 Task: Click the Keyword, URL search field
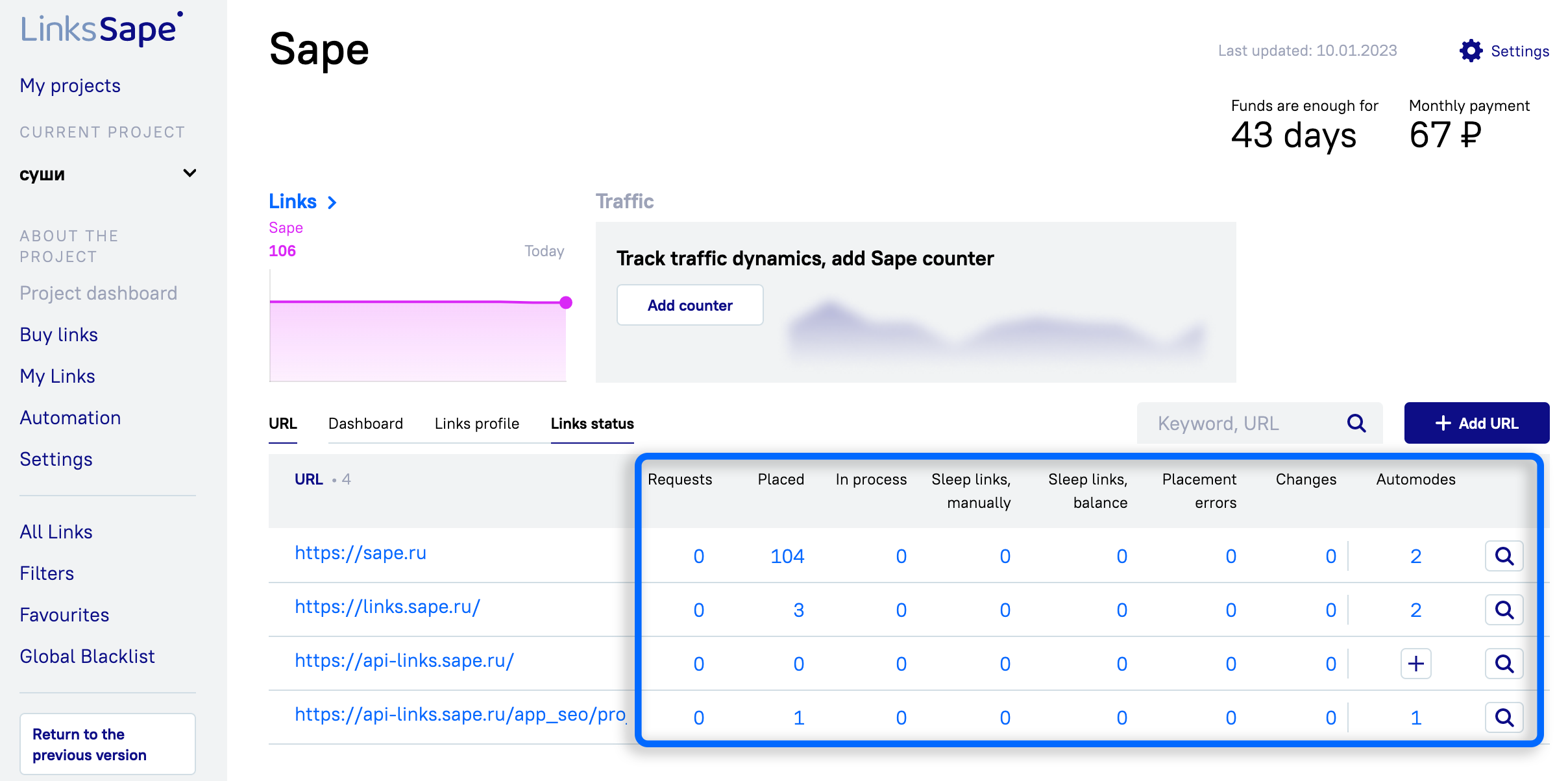click(x=1260, y=423)
